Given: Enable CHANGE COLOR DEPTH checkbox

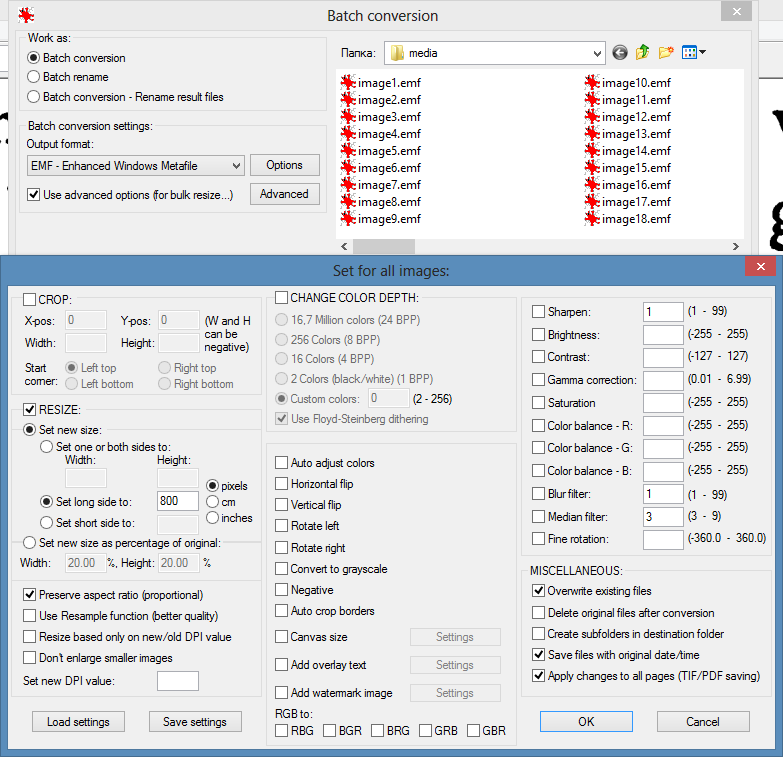Looking at the screenshot, I should (281, 298).
